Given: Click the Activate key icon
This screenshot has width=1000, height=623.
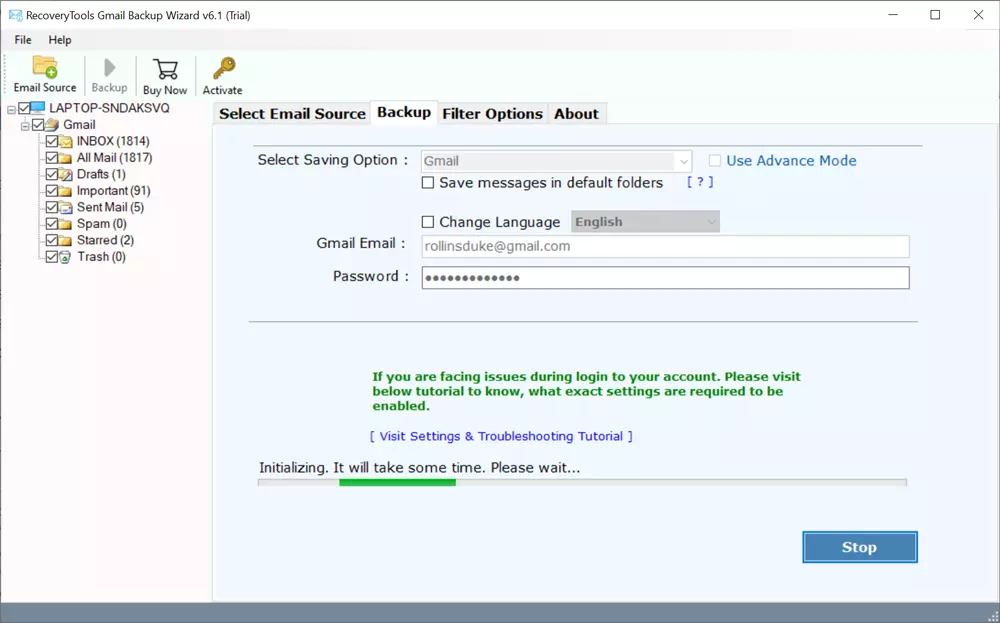Looking at the screenshot, I should pyautogui.click(x=222, y=68).
